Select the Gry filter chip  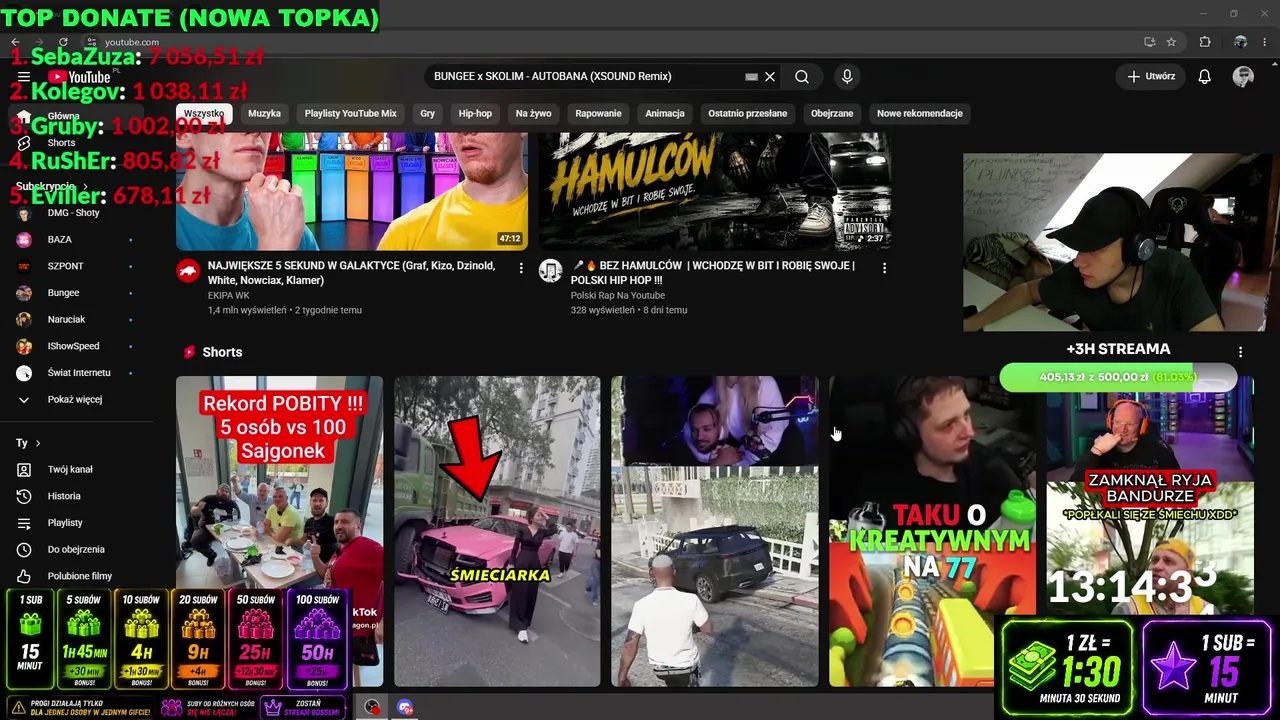click(x=427, y=114)
